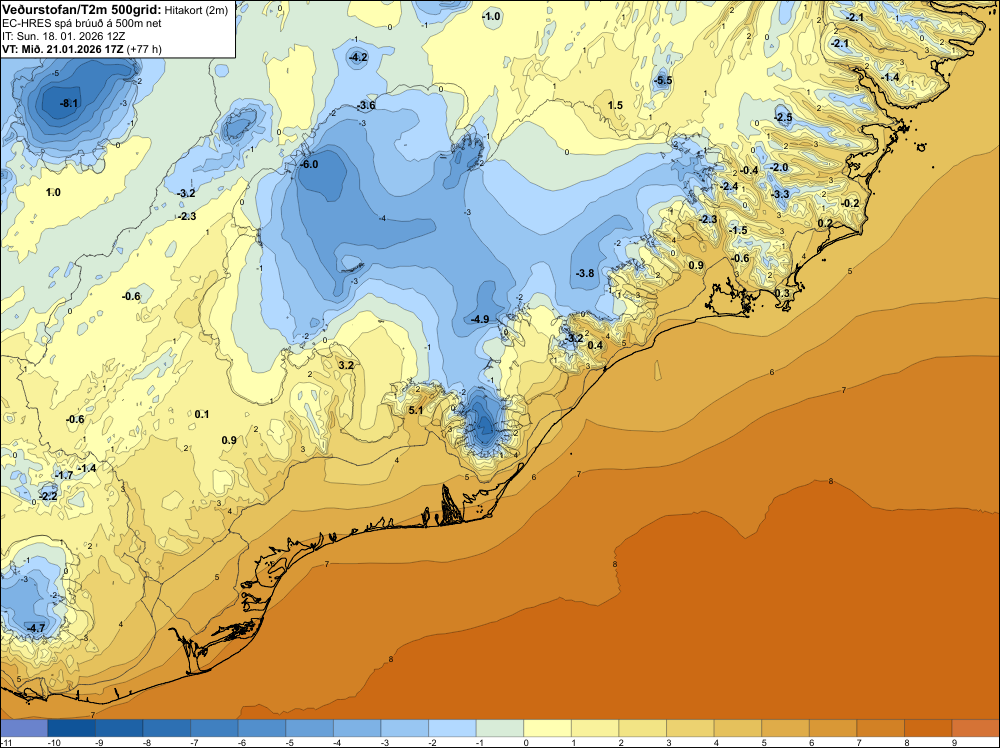Click the VT: Mið. 21.01.2026 17Z valid time

coord(62,49)
